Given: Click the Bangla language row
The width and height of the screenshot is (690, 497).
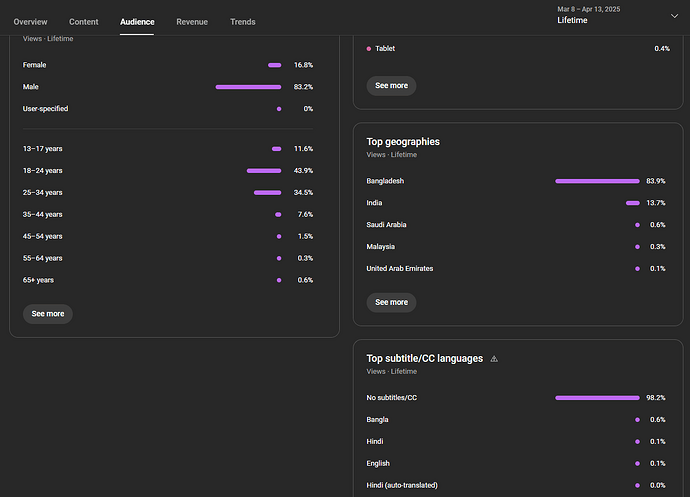Looking at the screenshot, I should tap(516, 420).
